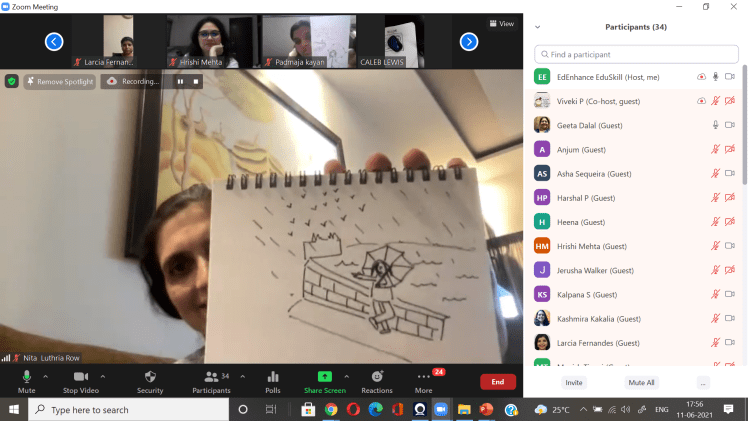Open the Reactions menu

pyautogui.click(x=376, y=377)
